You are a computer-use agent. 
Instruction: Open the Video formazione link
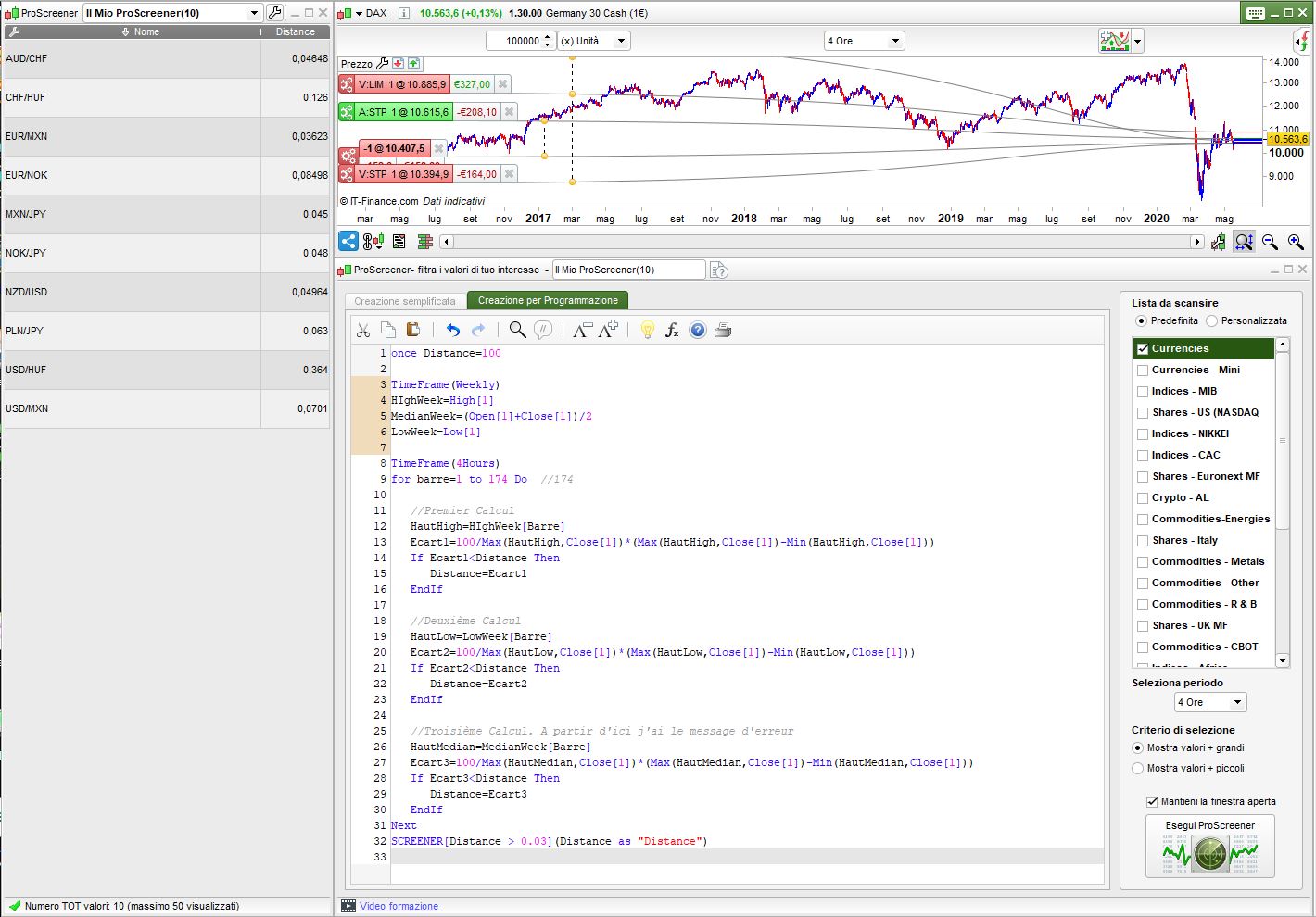coord(399,906)
